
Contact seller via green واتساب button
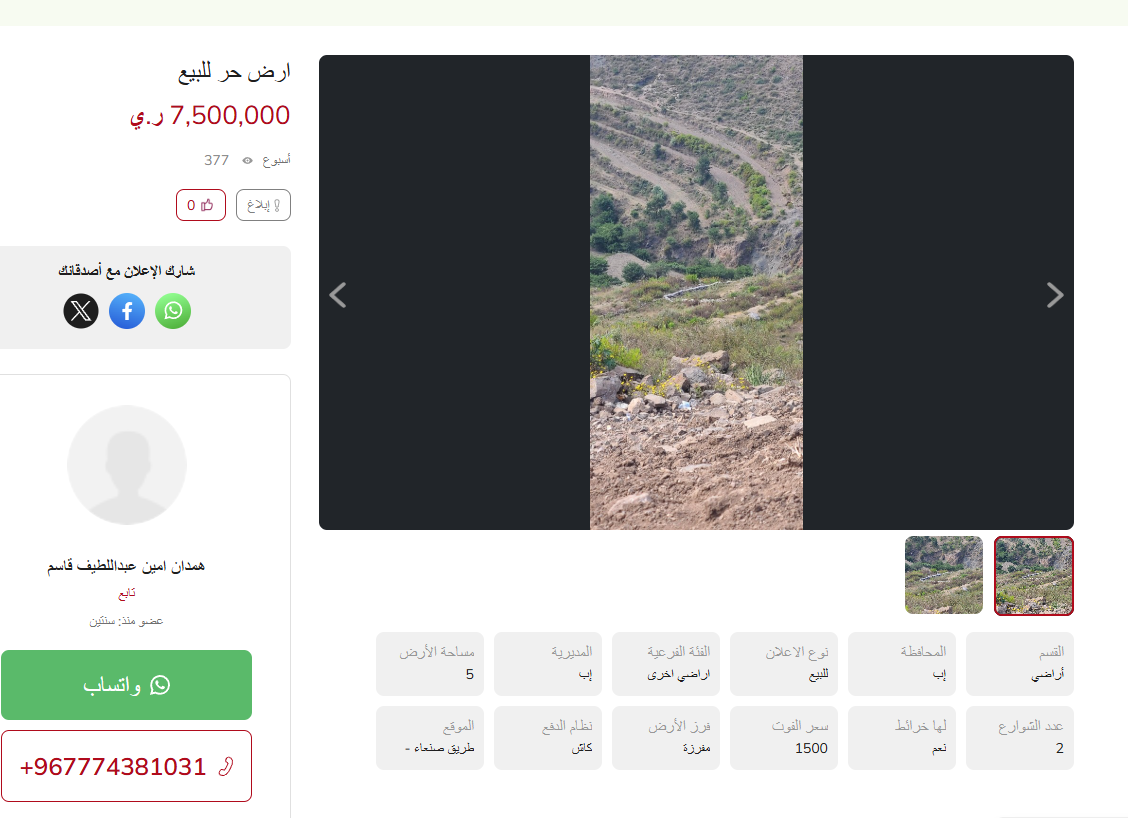coord(127,685)
